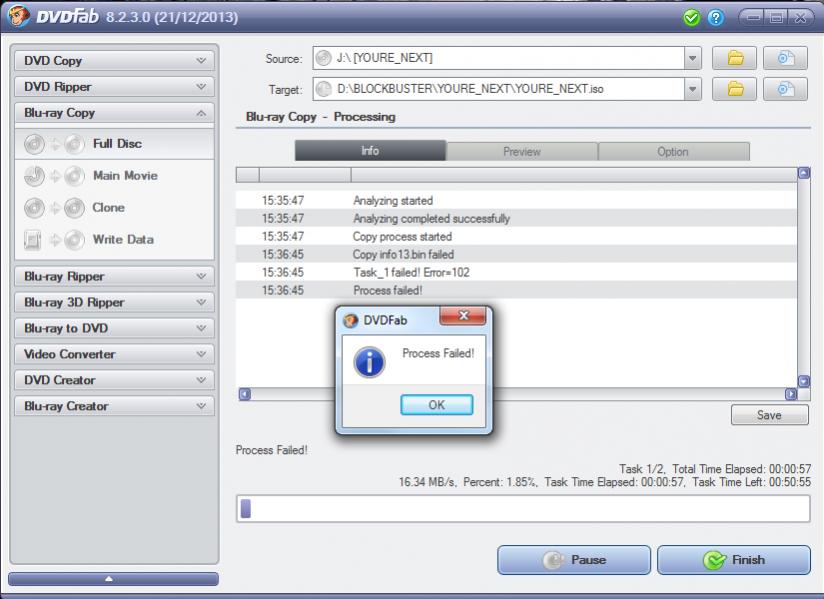Select the 'Copy process started' log row
The image size is (824, 599).
pyautogui.click(x=516, y=236)
